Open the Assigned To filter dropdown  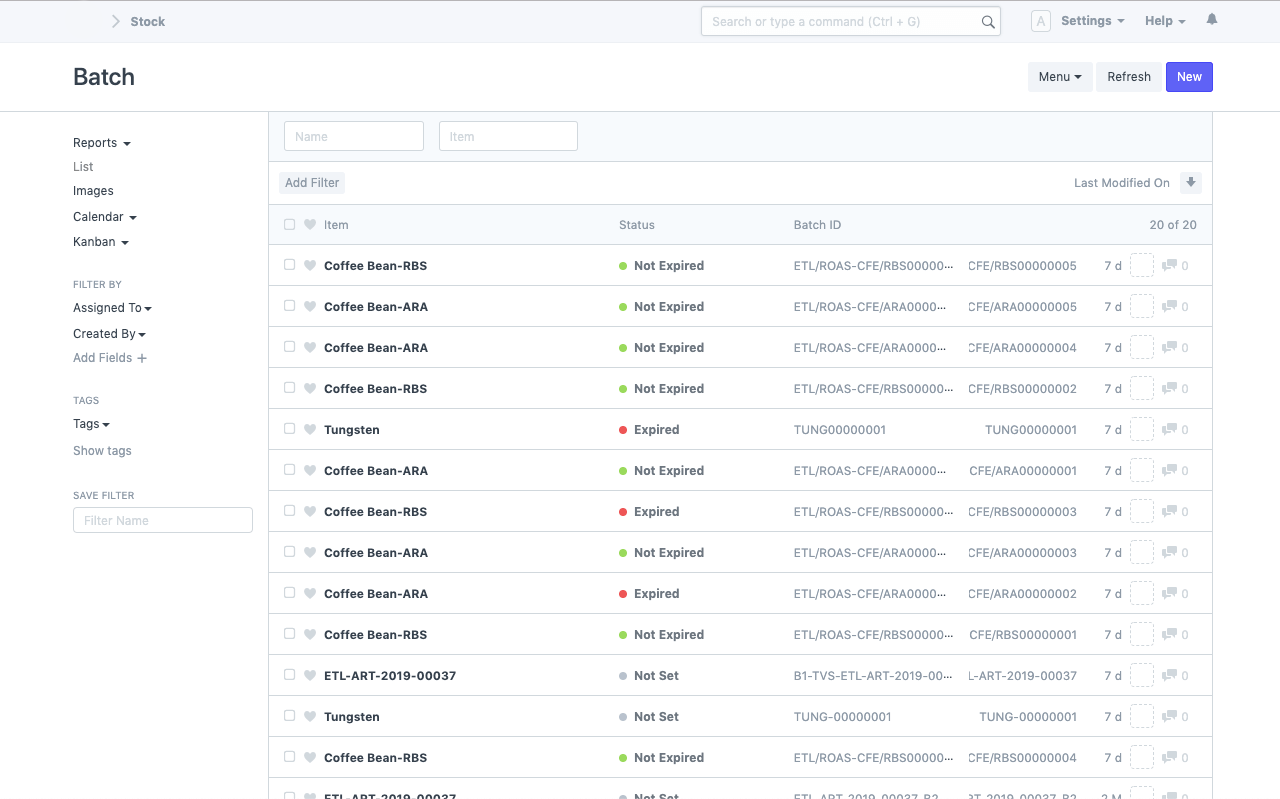(x=112, y=308)
